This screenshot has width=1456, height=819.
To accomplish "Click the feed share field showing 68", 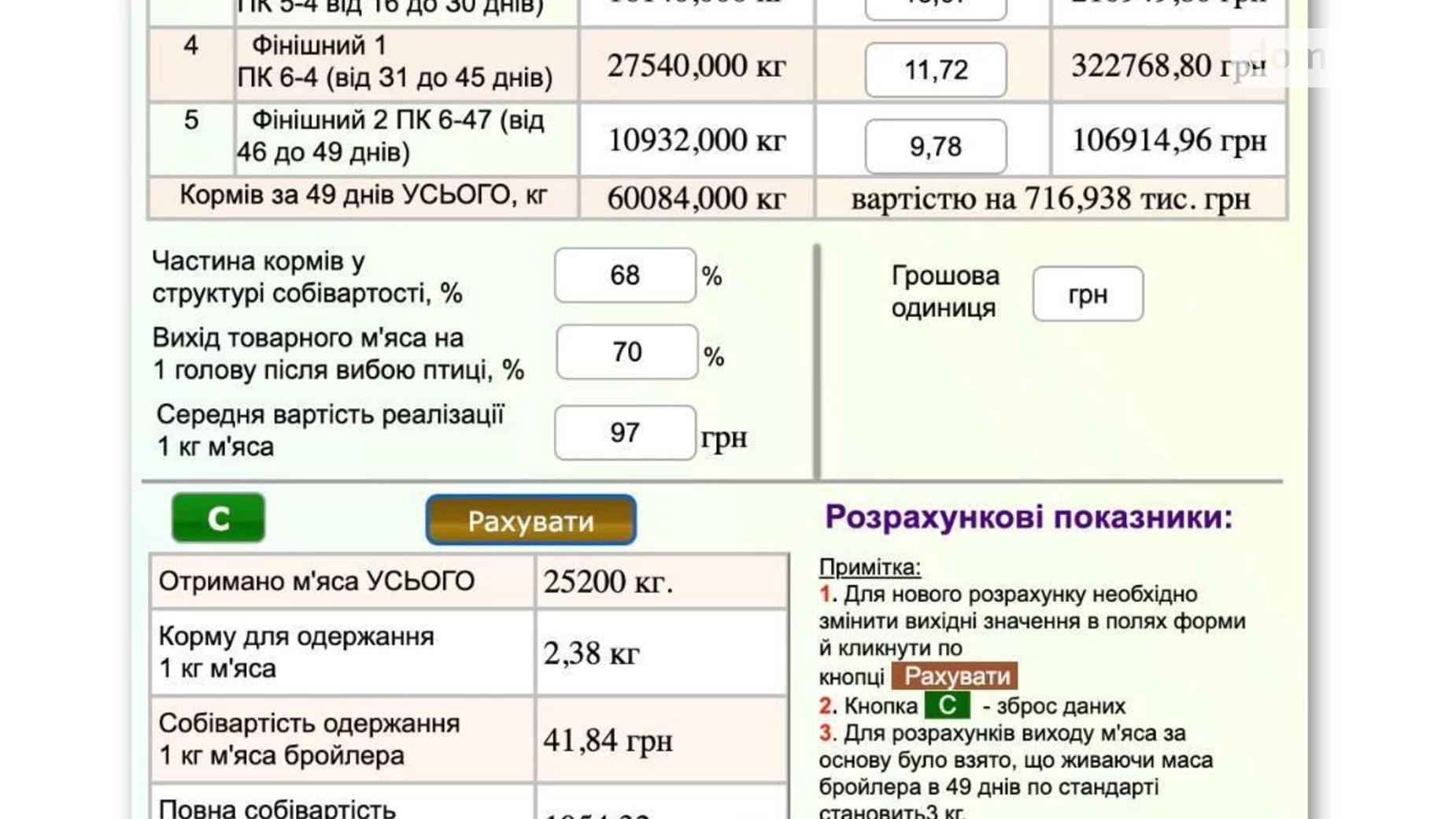I will tap(625, 276).
